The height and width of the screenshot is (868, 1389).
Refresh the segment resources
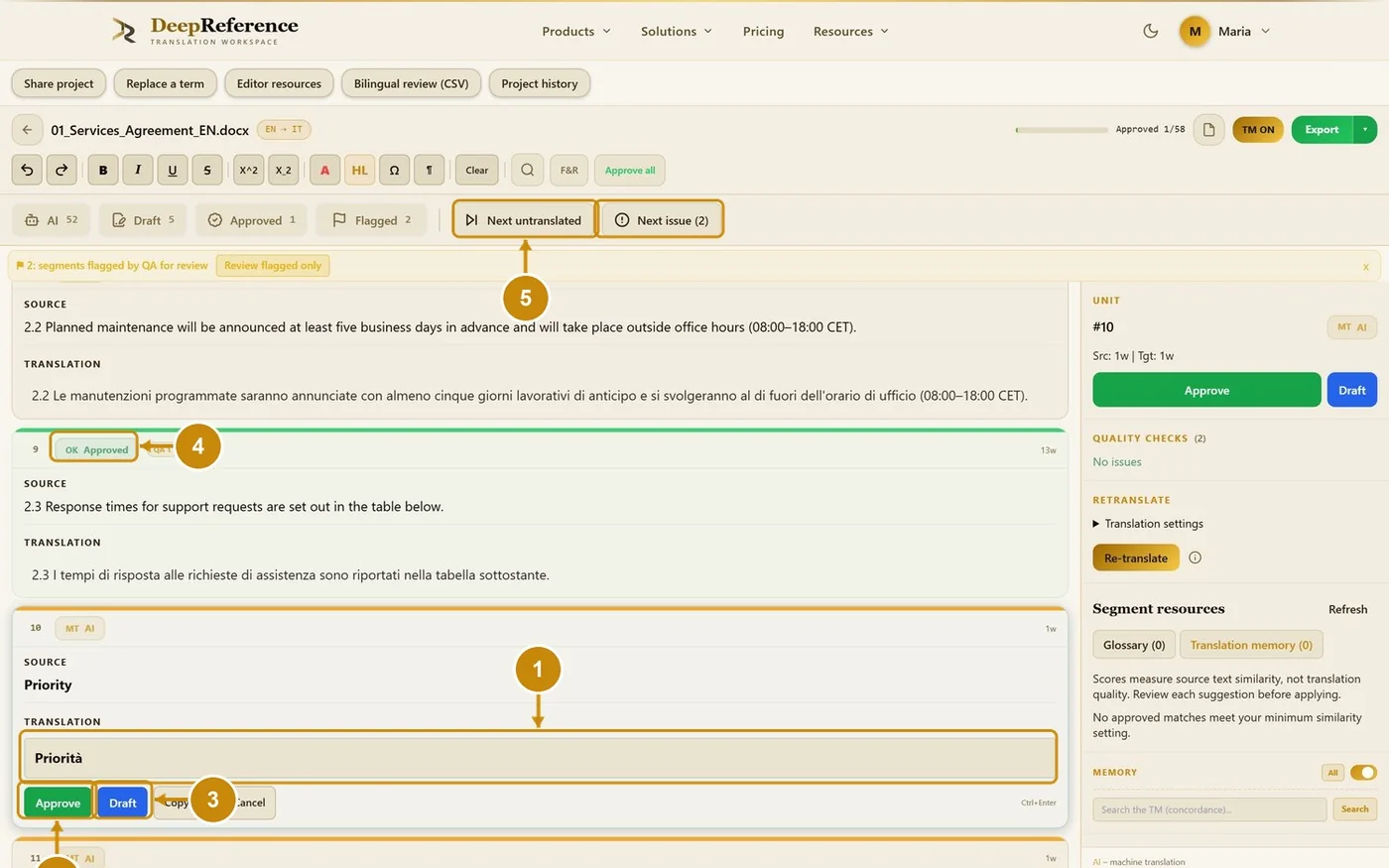pyautogui.click(x=1347, y=609)
